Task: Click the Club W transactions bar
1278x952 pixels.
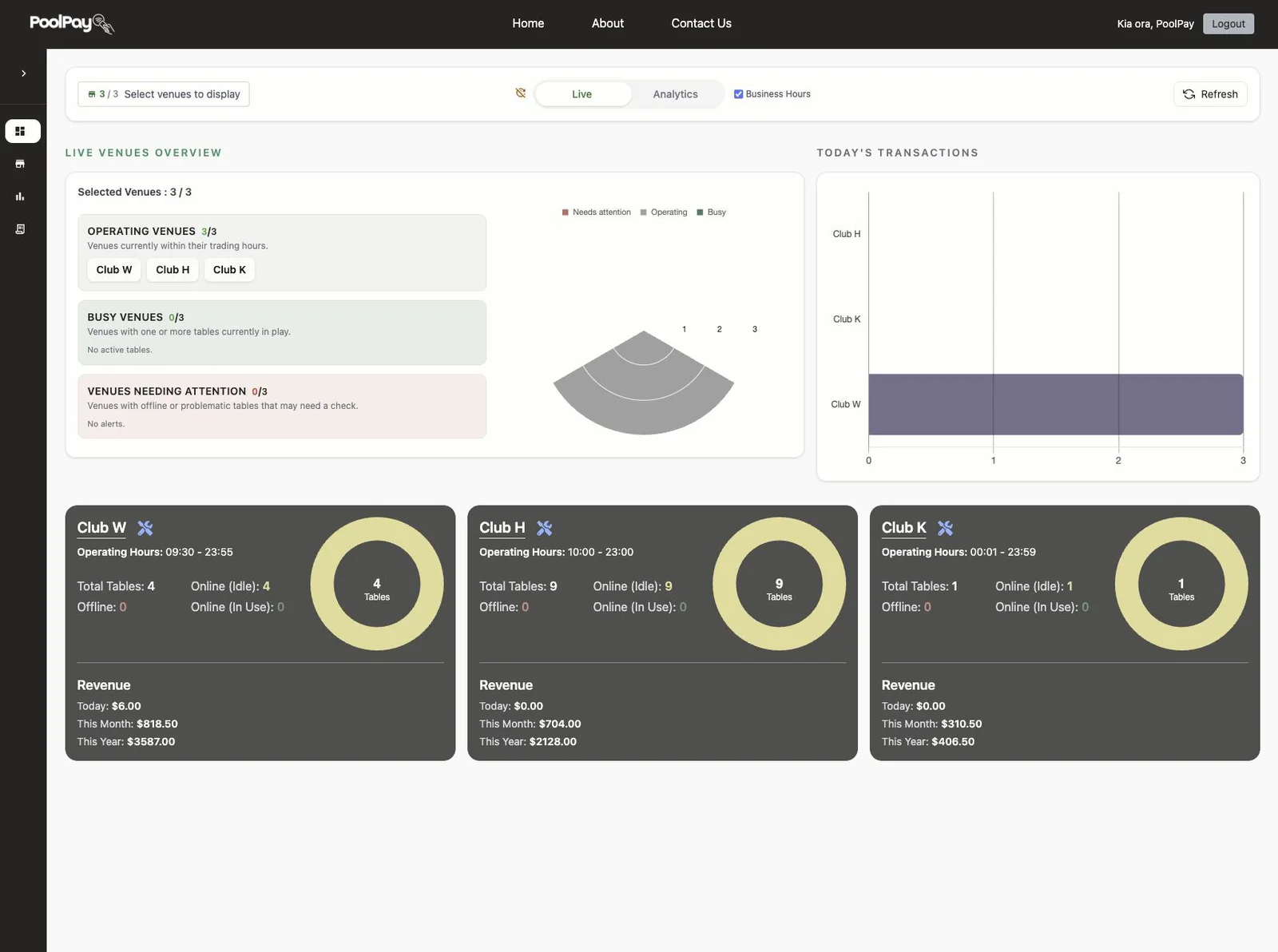Action: (1056, 404)
